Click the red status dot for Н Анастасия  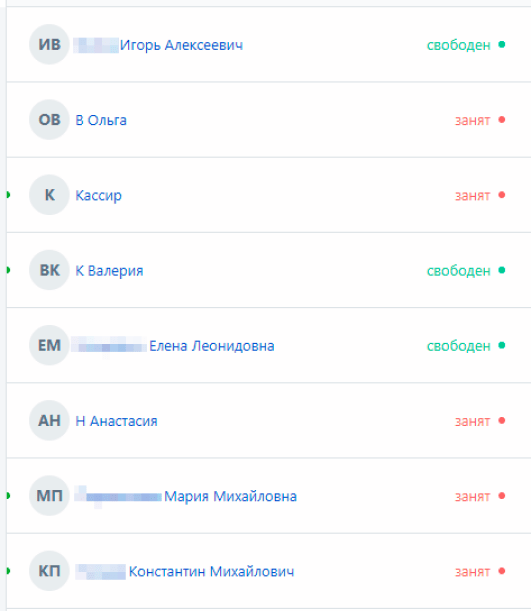(502, 420)
